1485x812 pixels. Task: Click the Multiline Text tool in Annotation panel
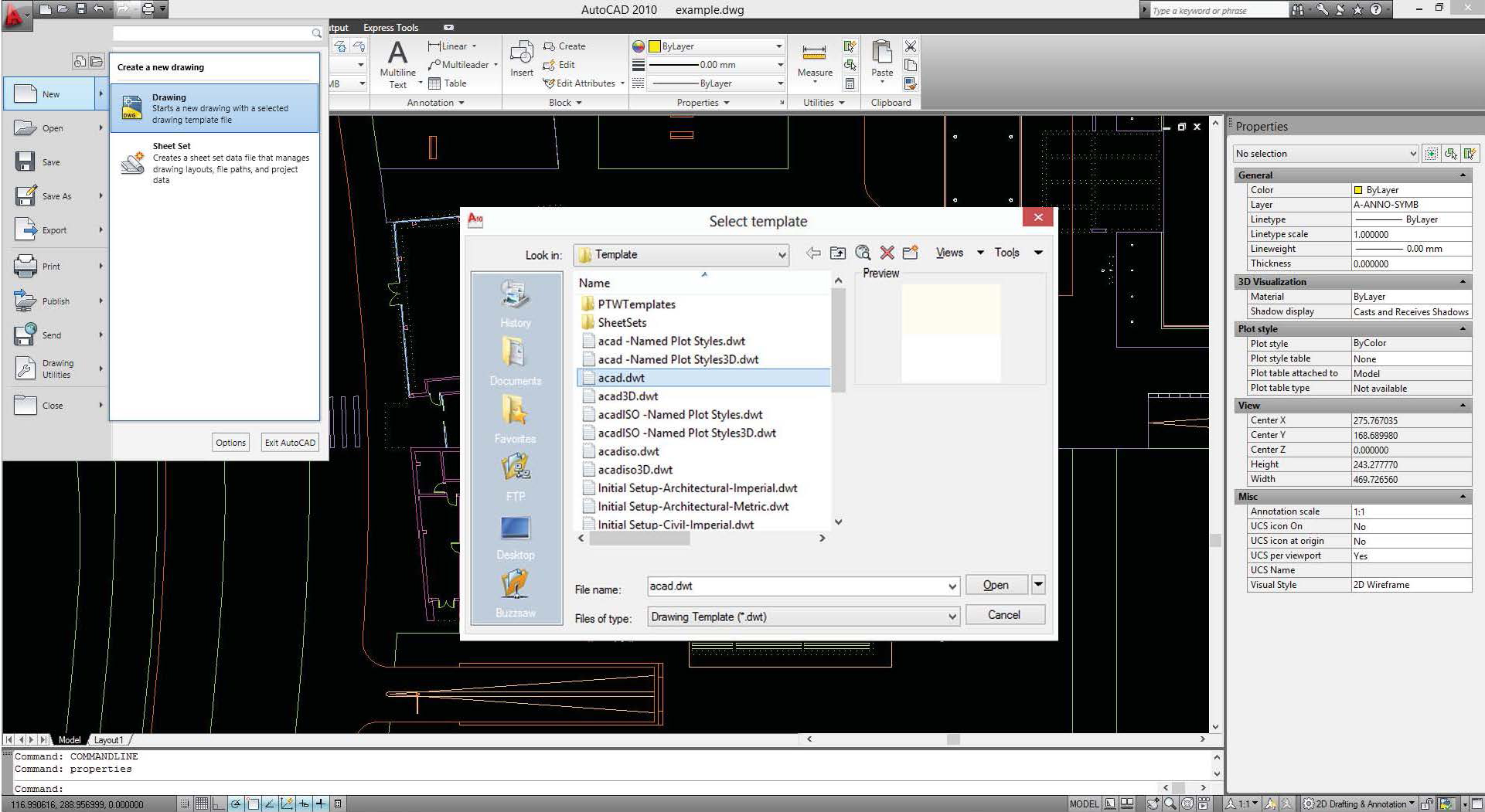(397, 64)
